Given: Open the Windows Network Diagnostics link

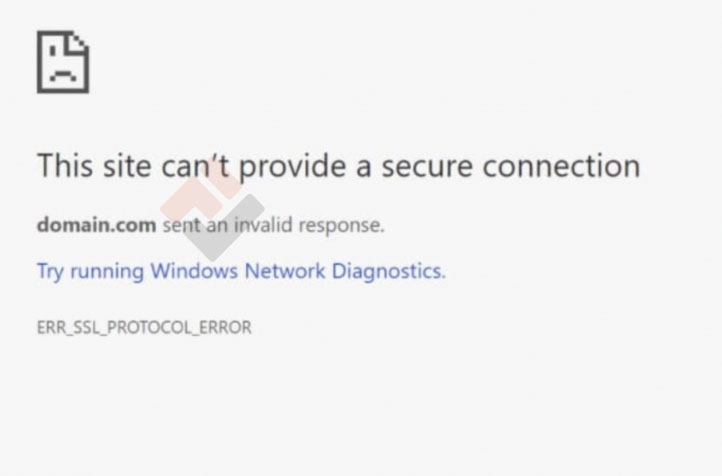Looking at the screenshot, I should click(x=241, y=271).
